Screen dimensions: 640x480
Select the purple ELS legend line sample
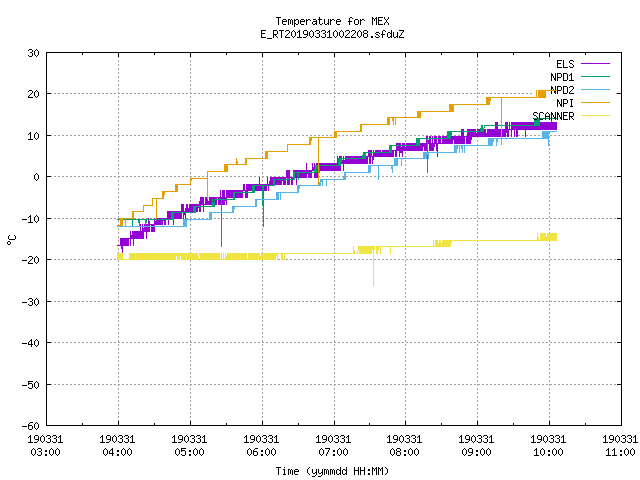(x=595, y=64)
